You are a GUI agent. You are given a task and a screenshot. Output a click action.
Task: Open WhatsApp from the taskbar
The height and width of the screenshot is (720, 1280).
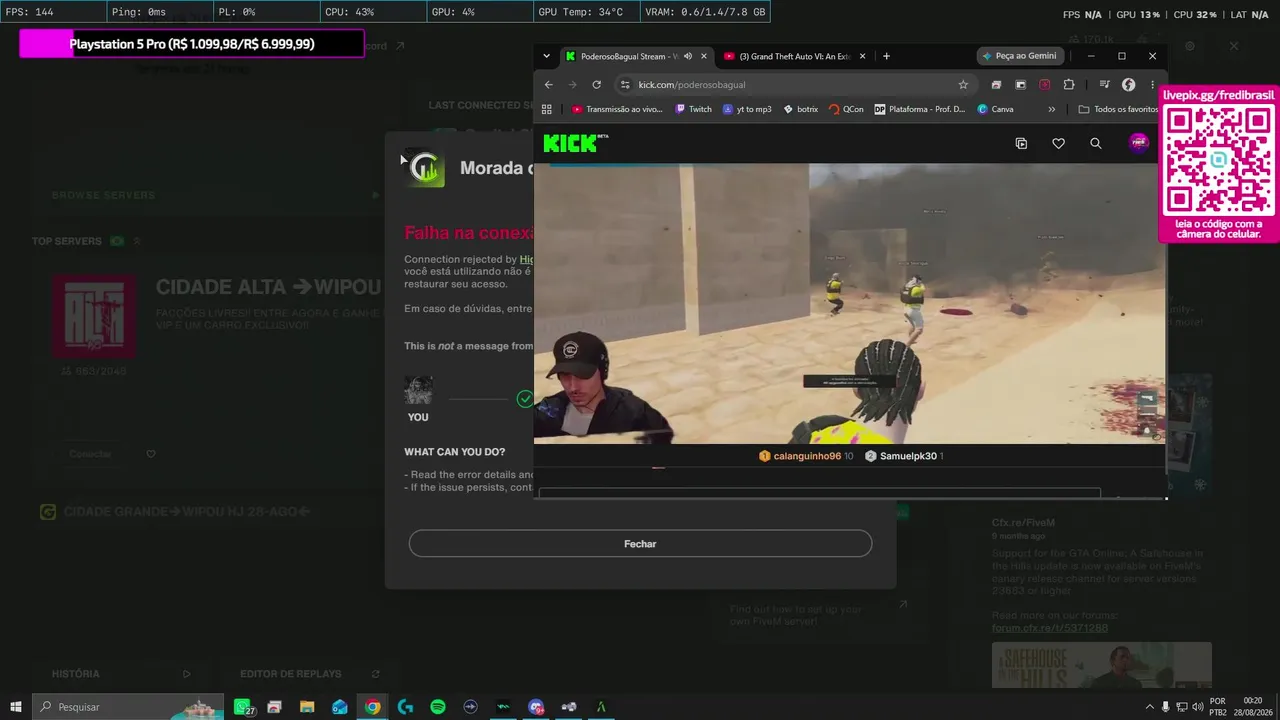(243, 707)
